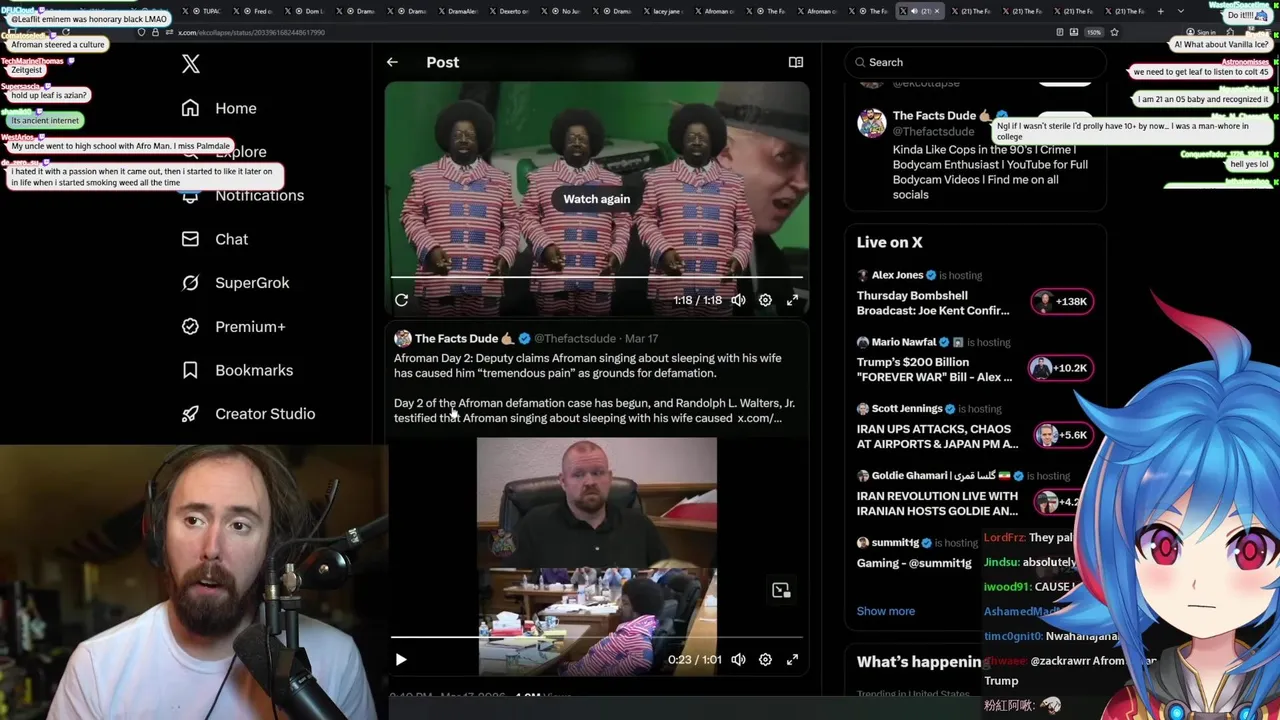The image size is (1280, 720).
Task: Open settings gear on the top video
Action: [765, 300]
